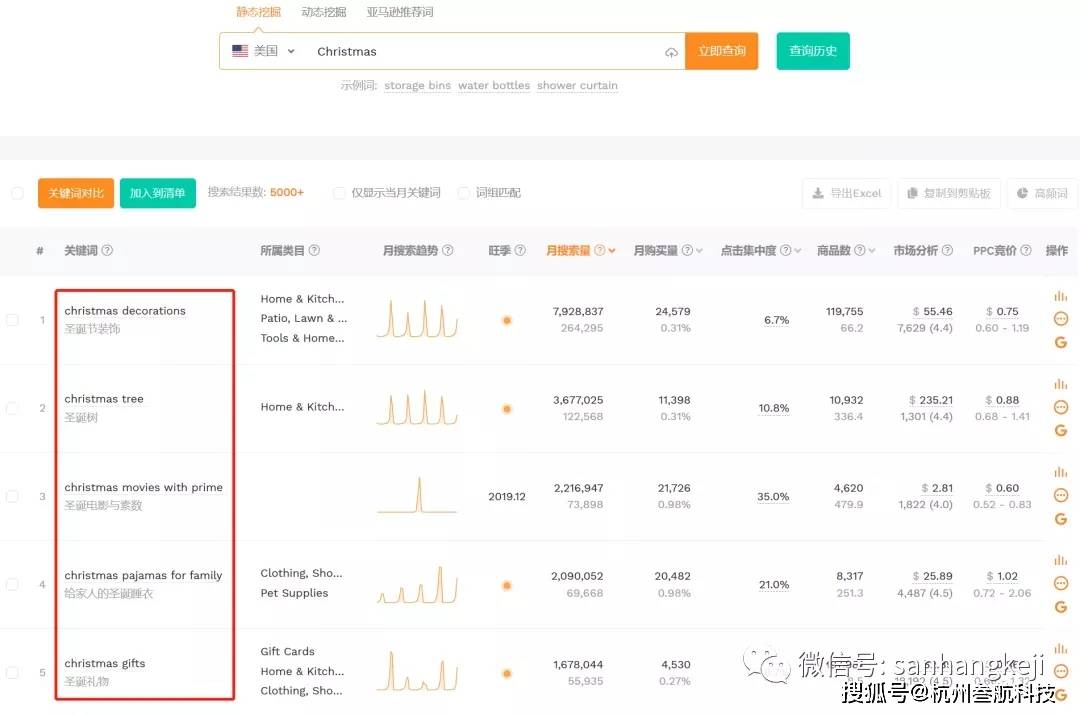
Task: Click the Christmas keyword search field
Action: [485, 51]
